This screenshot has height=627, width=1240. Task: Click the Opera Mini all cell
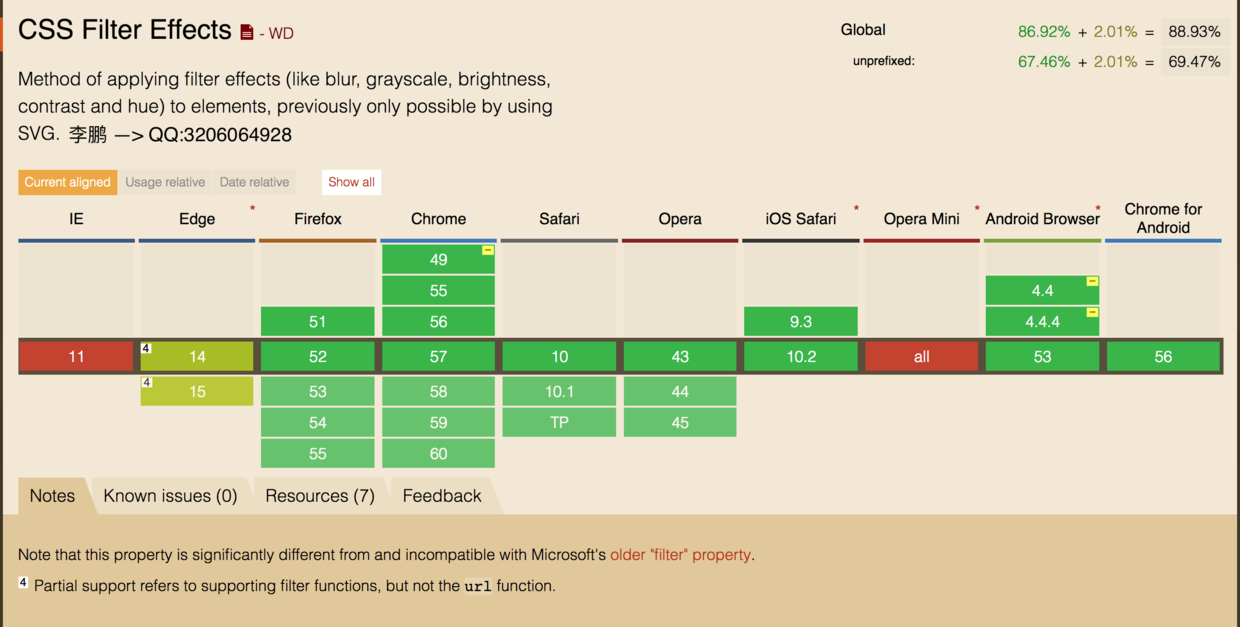click(x=921, y=357)
